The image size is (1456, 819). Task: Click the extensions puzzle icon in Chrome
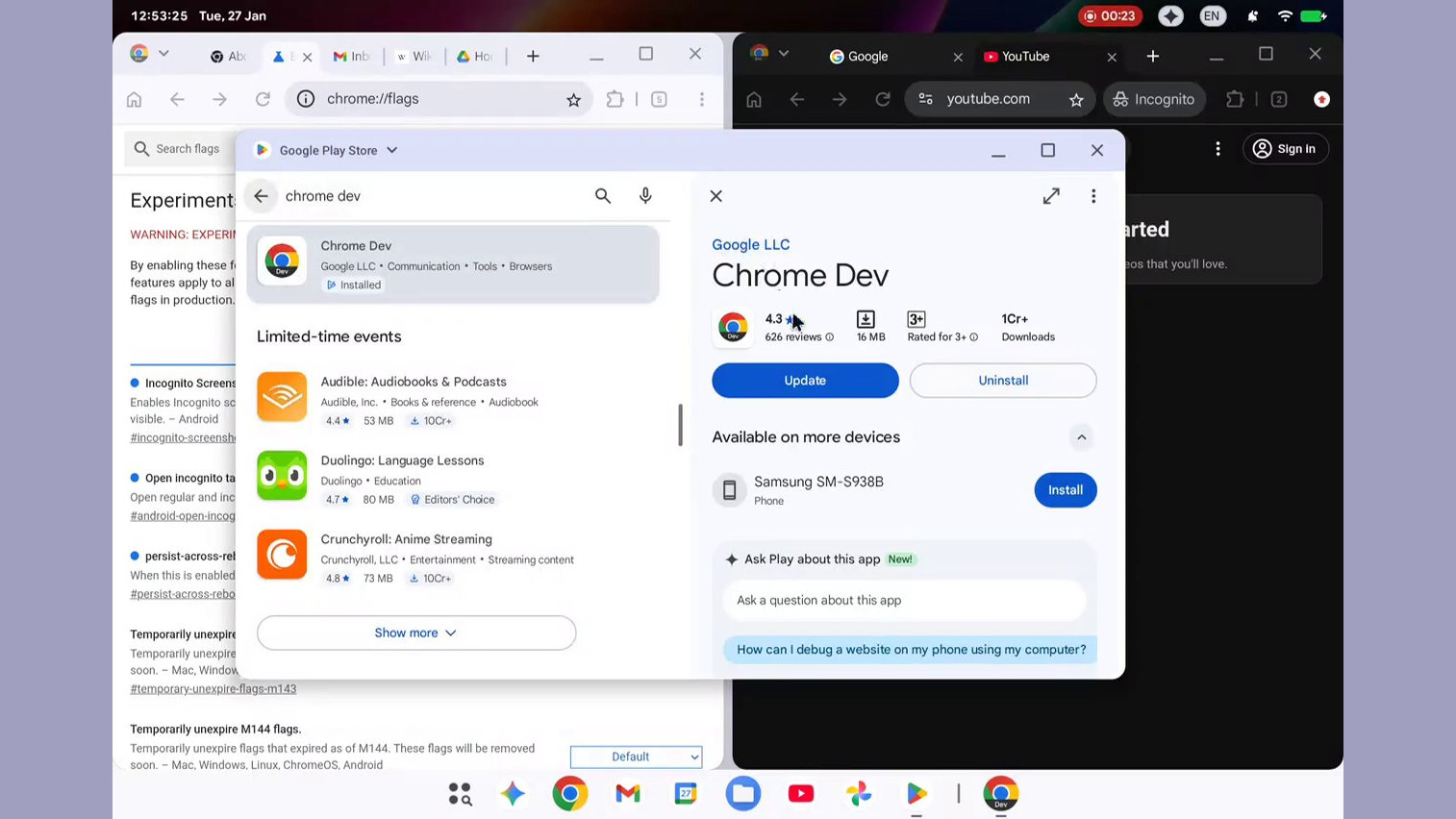coord(615,98)
